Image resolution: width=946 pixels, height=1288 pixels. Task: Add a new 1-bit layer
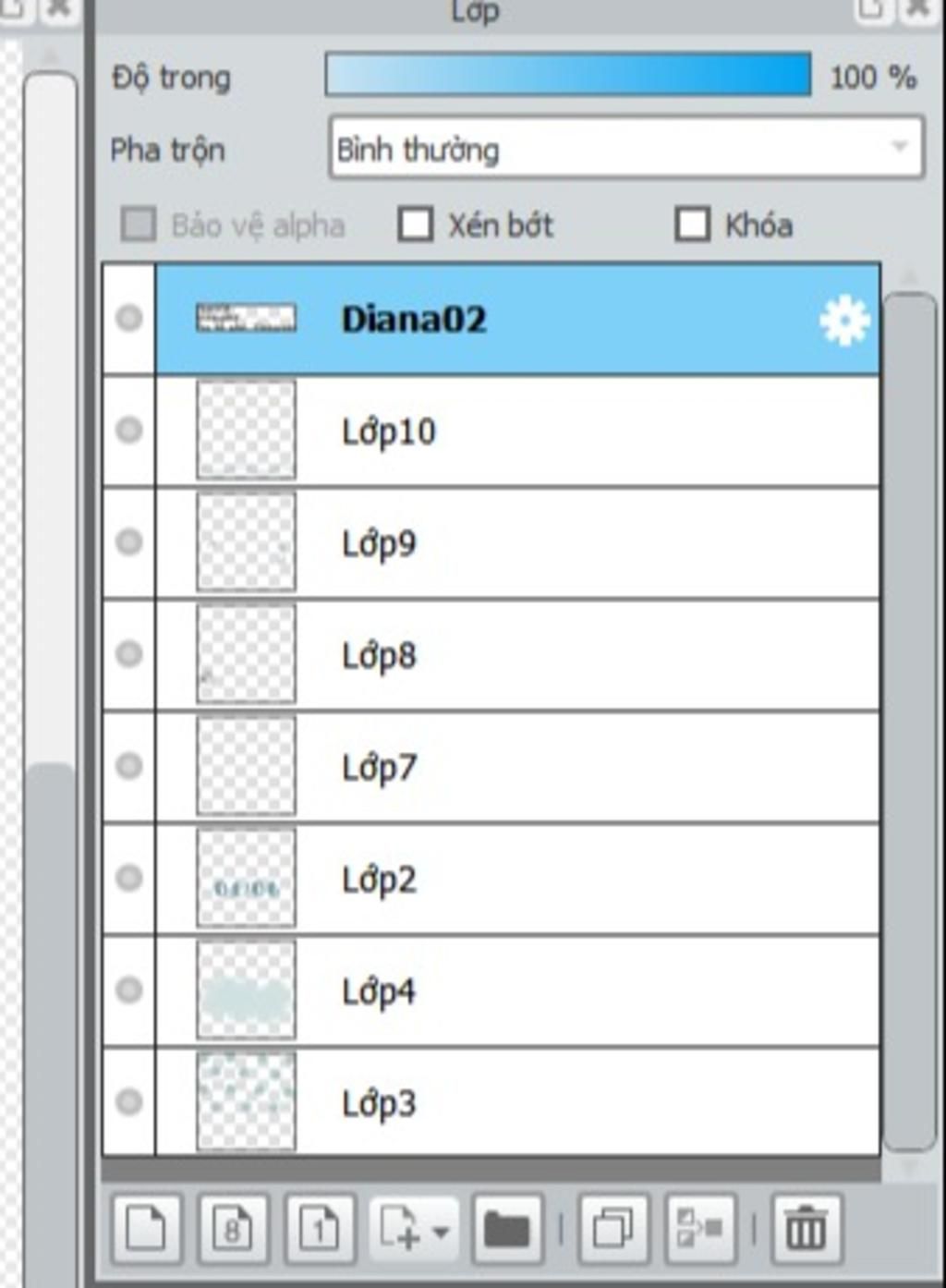click(x=320, y=1229)
